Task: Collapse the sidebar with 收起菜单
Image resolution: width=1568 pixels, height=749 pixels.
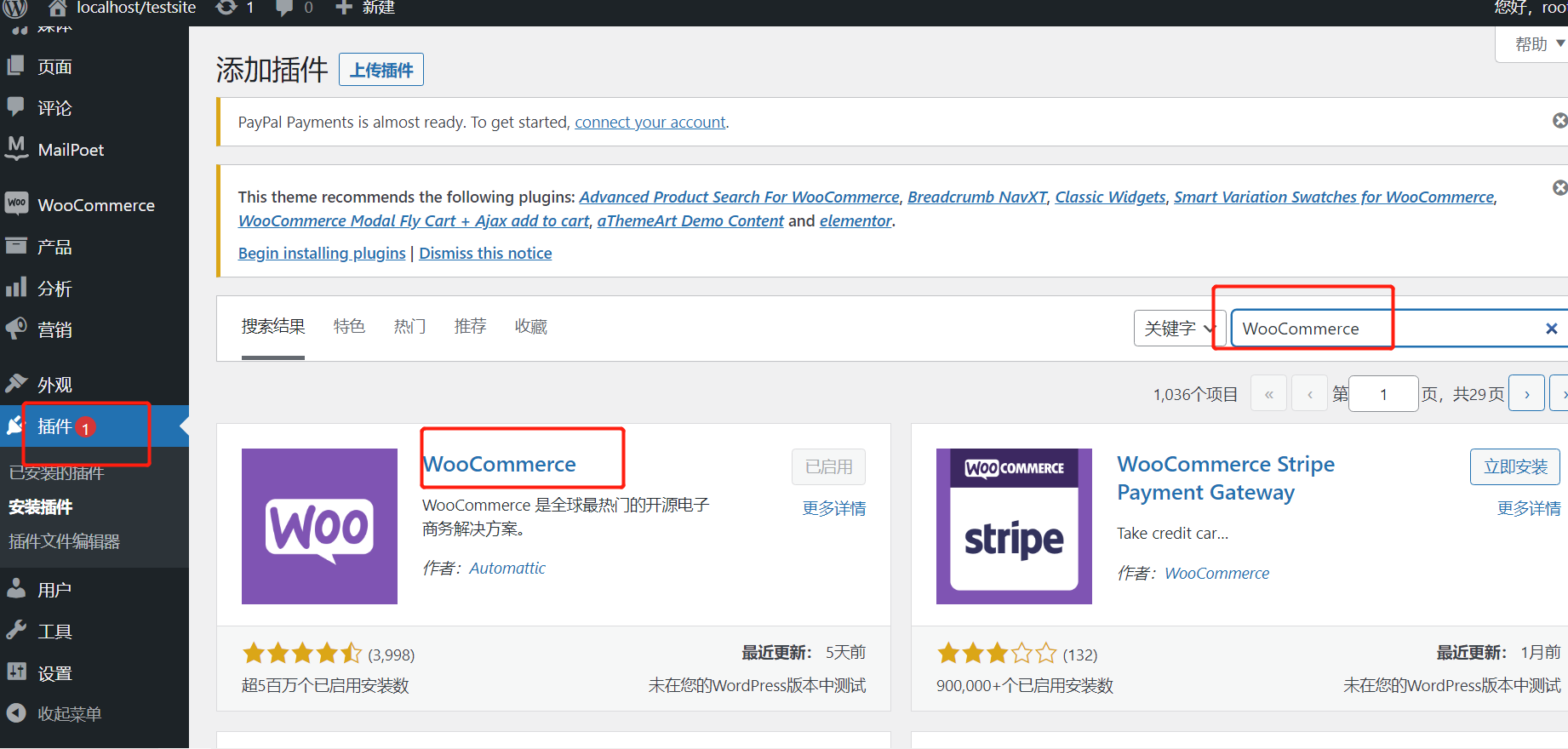Action: pos(68,714)
